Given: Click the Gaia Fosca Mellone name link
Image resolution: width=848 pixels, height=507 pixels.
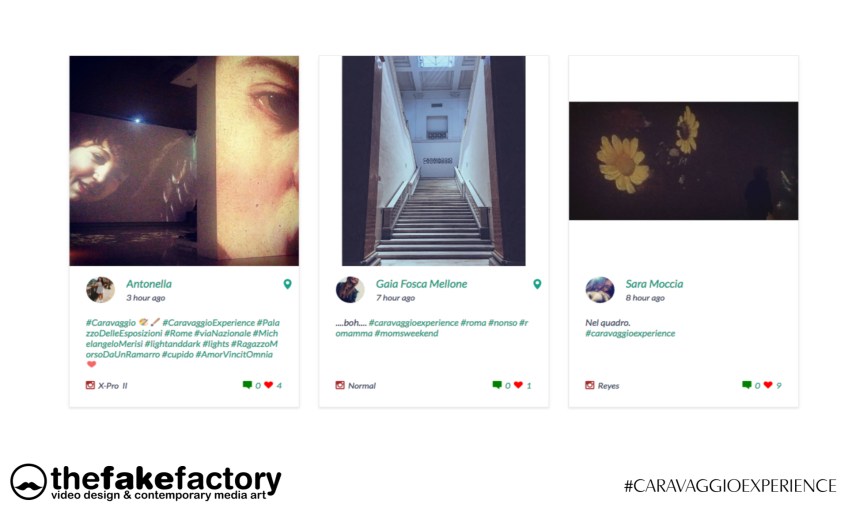Looking at the screenshot, I should [x=421, y=284].
